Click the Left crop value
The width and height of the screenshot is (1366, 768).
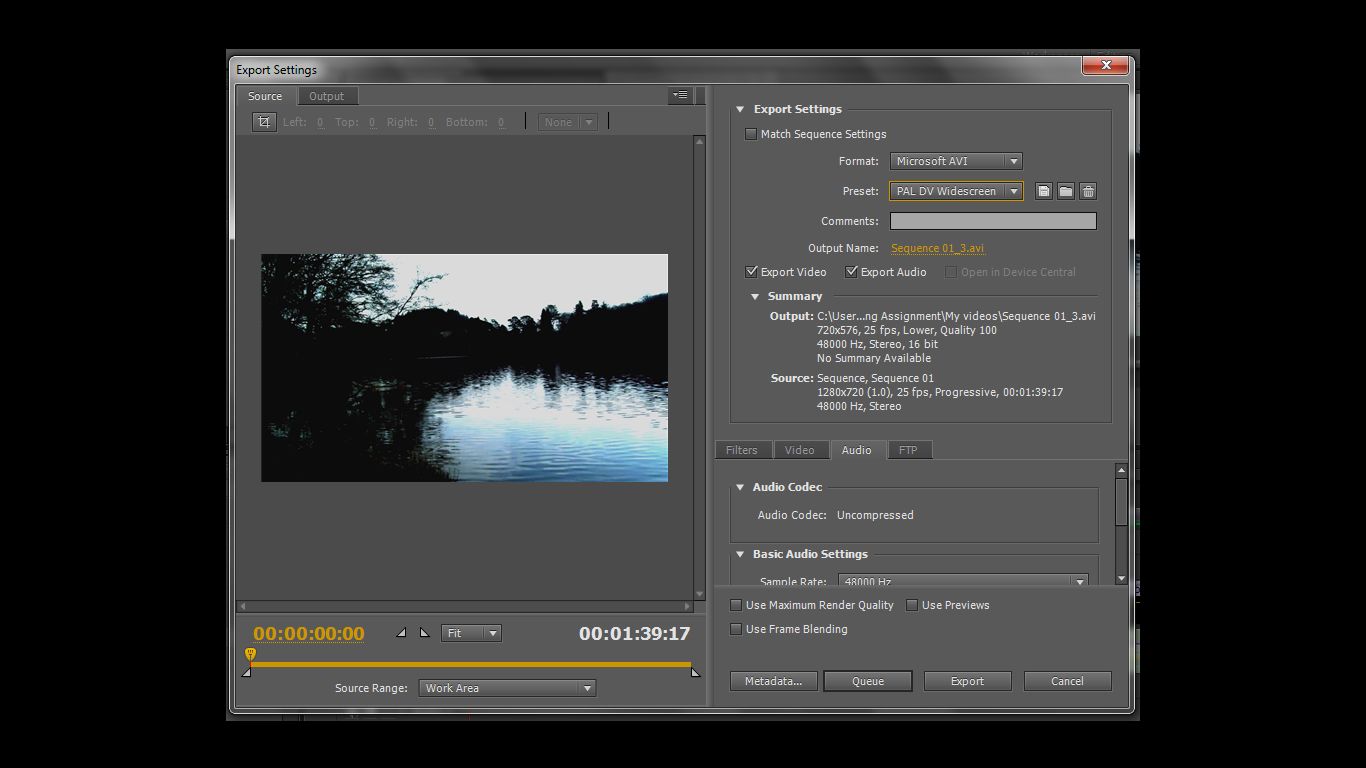point(321,122)
